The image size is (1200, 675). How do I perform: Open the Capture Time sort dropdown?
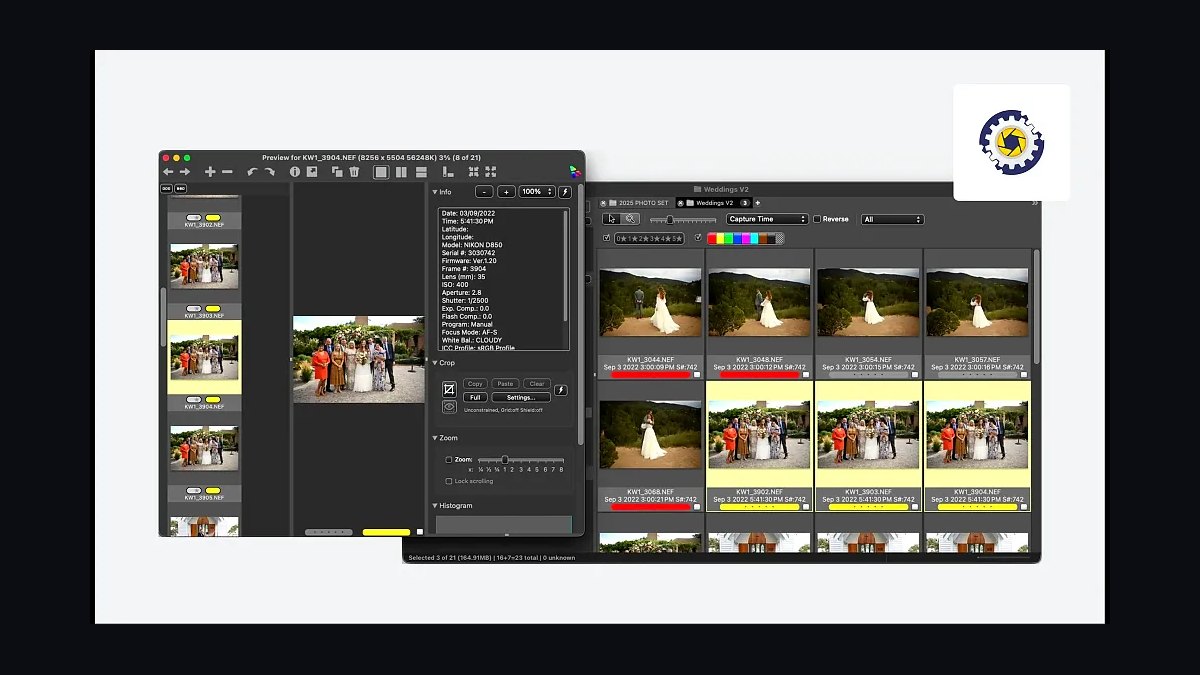point(767,219)
